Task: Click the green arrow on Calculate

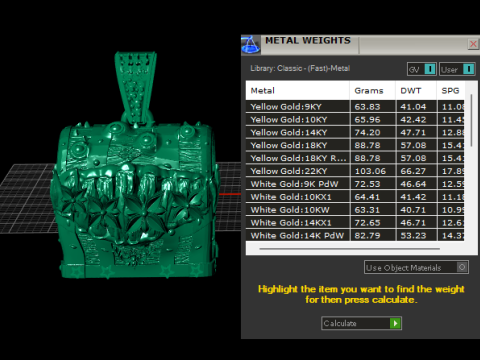Action: [x=395, y=323]
